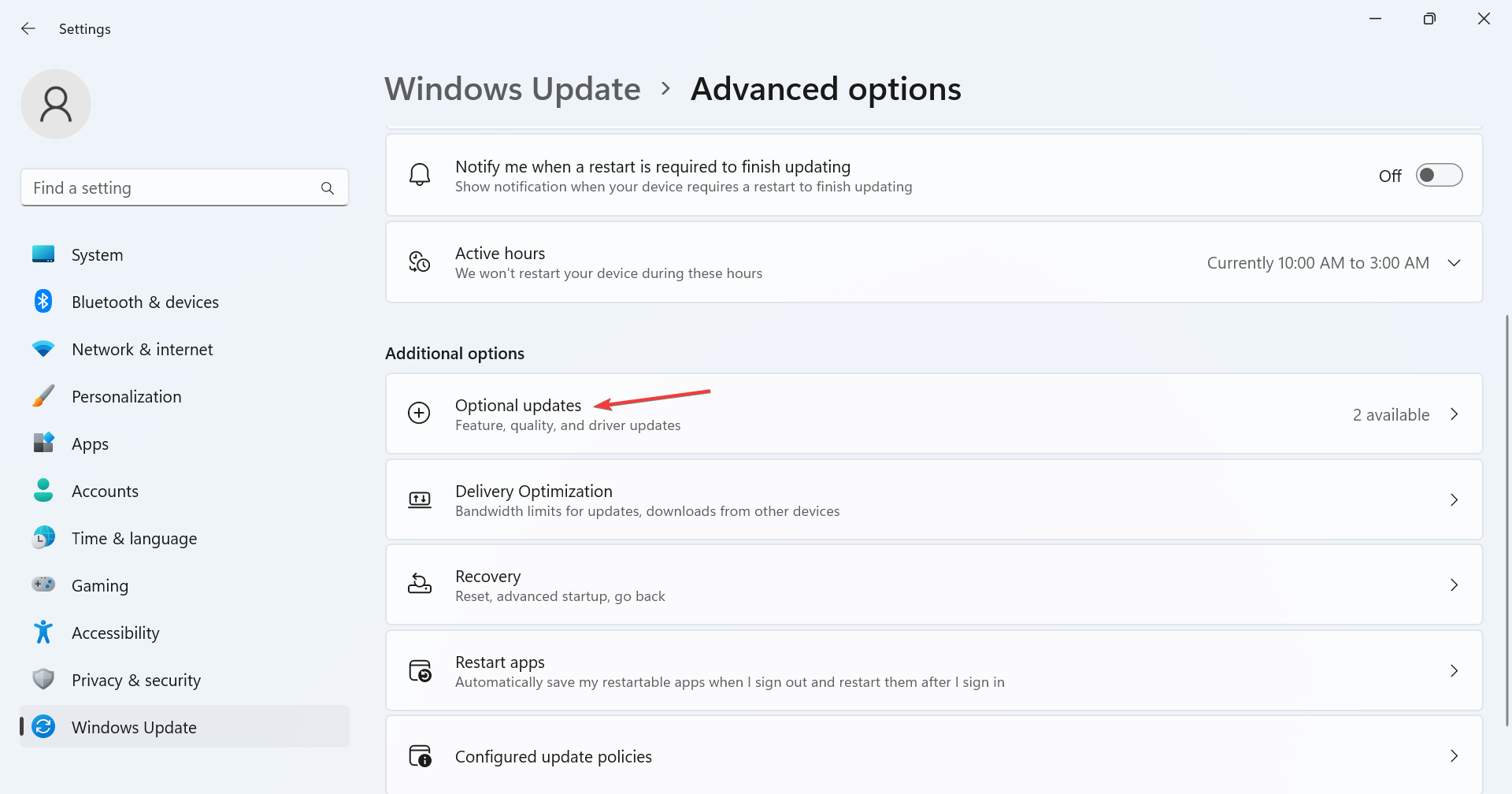This screenshot has height=794, width=1512.
Task: Click the vertical scrollbar thumb
Action: pyautogui.click(x=1507, y=520)
